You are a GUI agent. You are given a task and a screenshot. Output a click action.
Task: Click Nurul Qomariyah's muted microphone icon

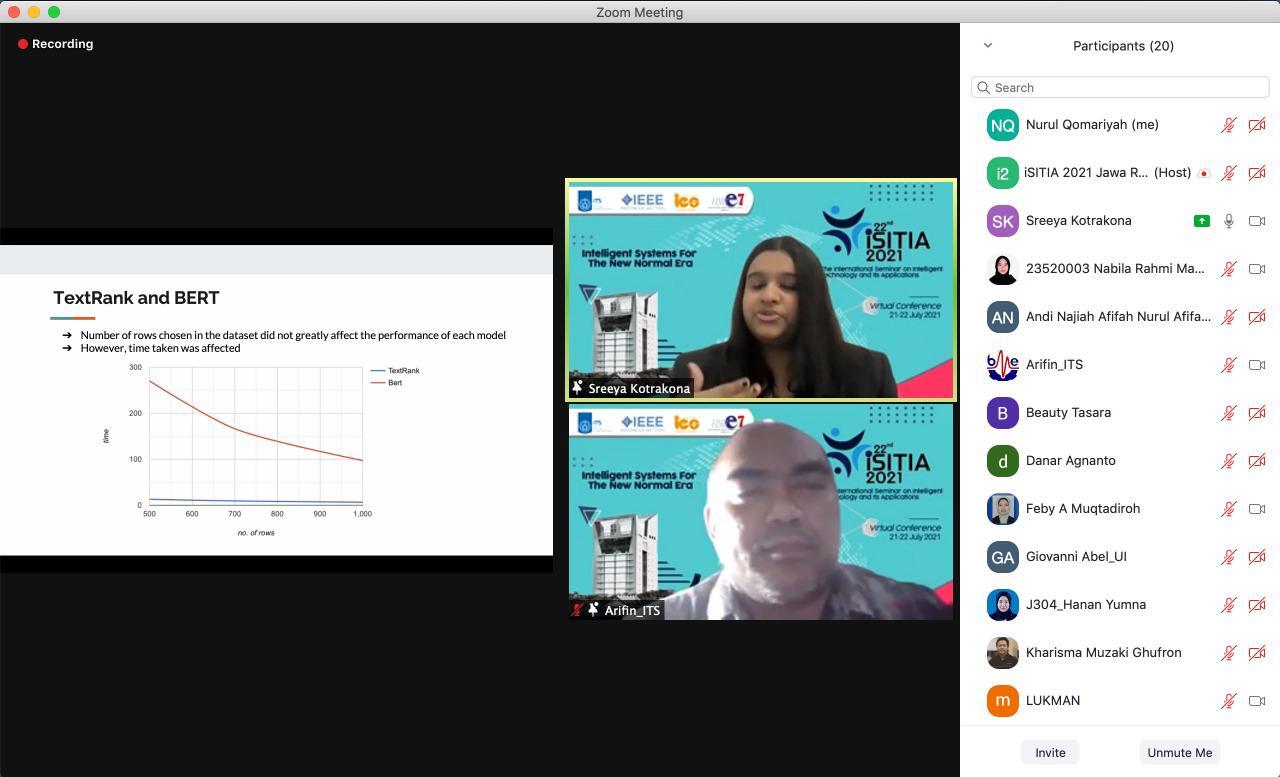pos(1229,125)
